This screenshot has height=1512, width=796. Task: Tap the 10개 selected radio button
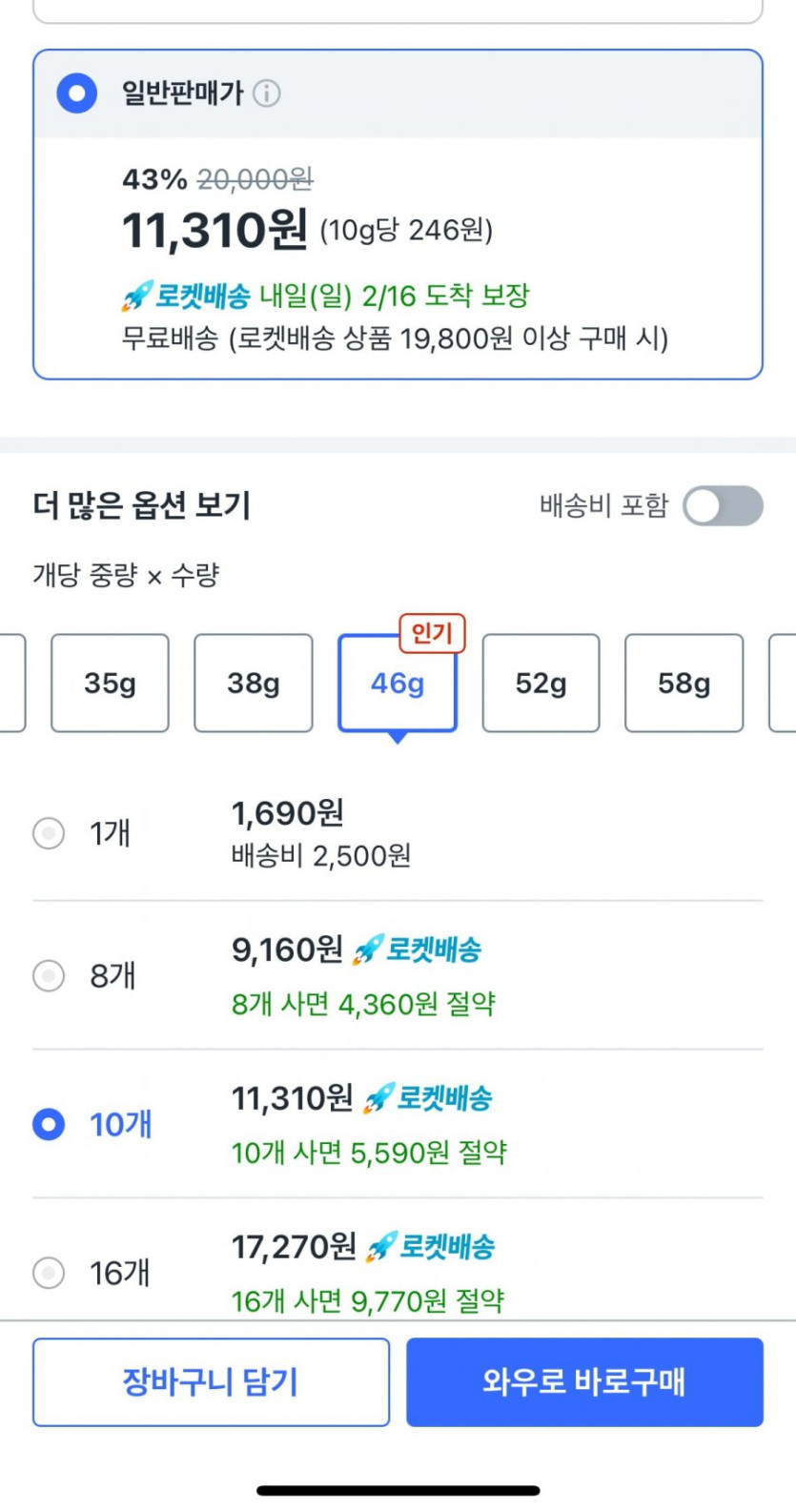coord(49,1124)
